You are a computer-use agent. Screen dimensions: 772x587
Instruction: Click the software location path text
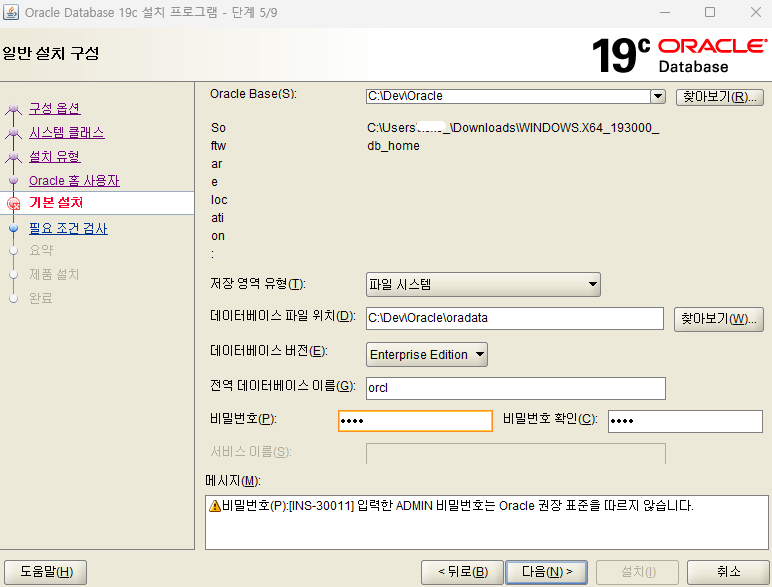(513, 136)
